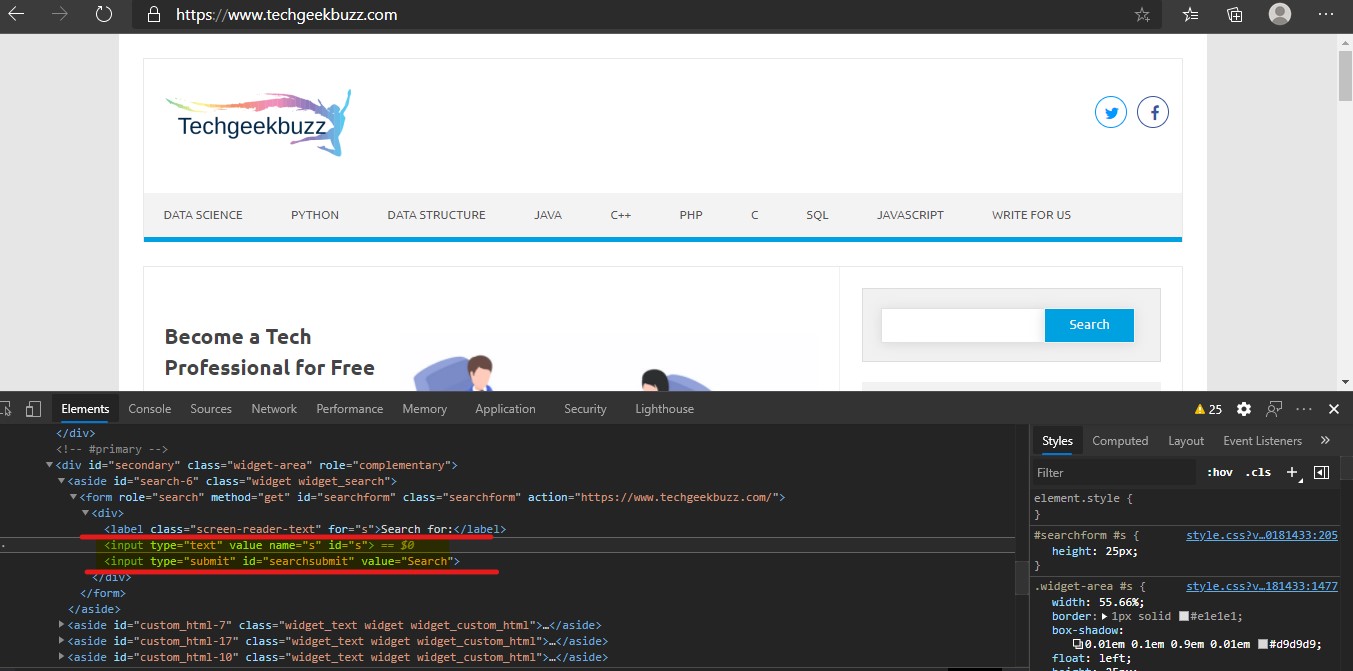Toggle the computed styles sidebar pane
Image resolution: width=1353 pixels, height=671 pixels.
pyautogui.click(x=1321, y=472)
